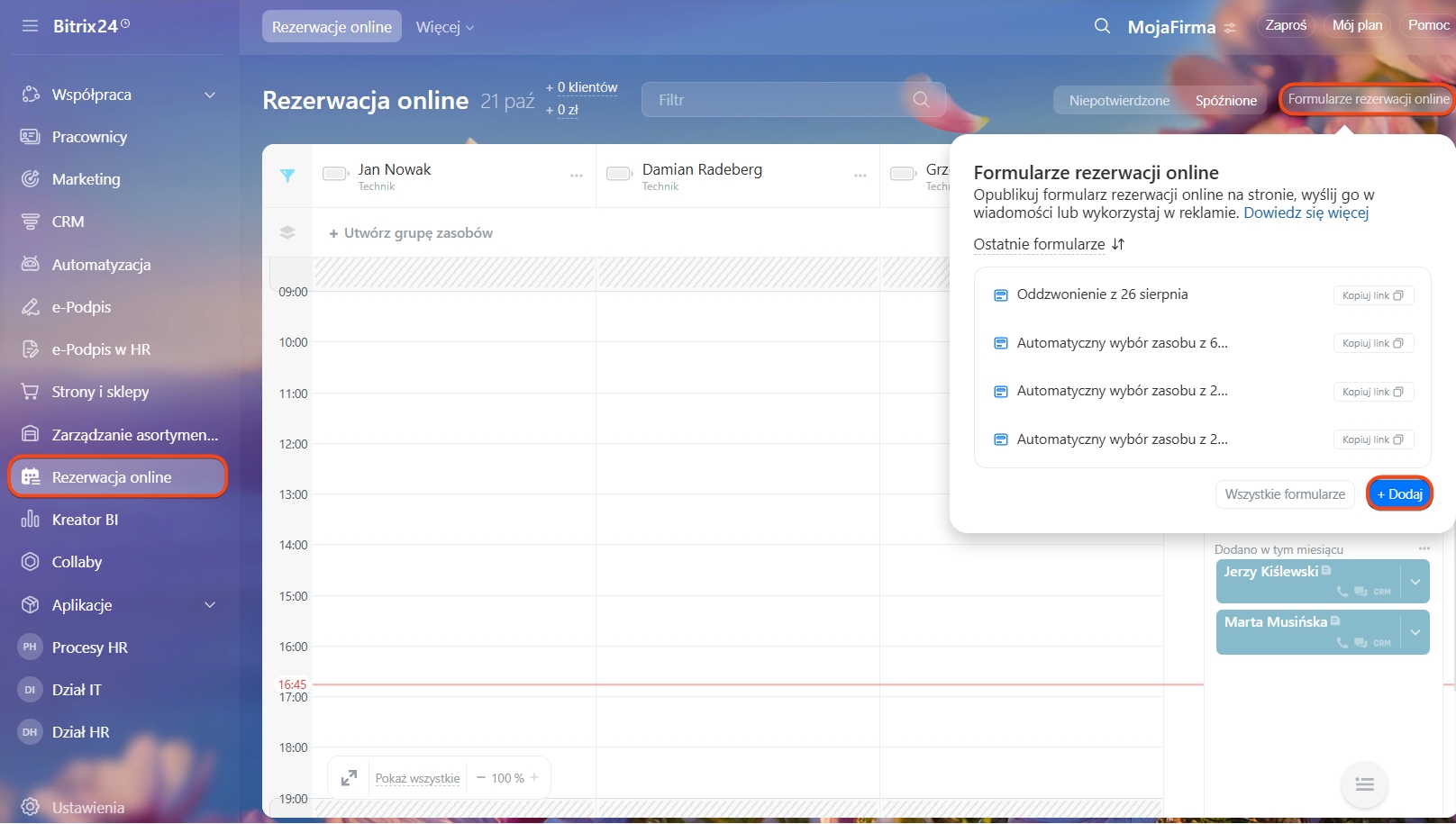Toggle the Pokaż wszystkie option
The width and height of the screenshot is (1456, 824).
click(417, 778)
